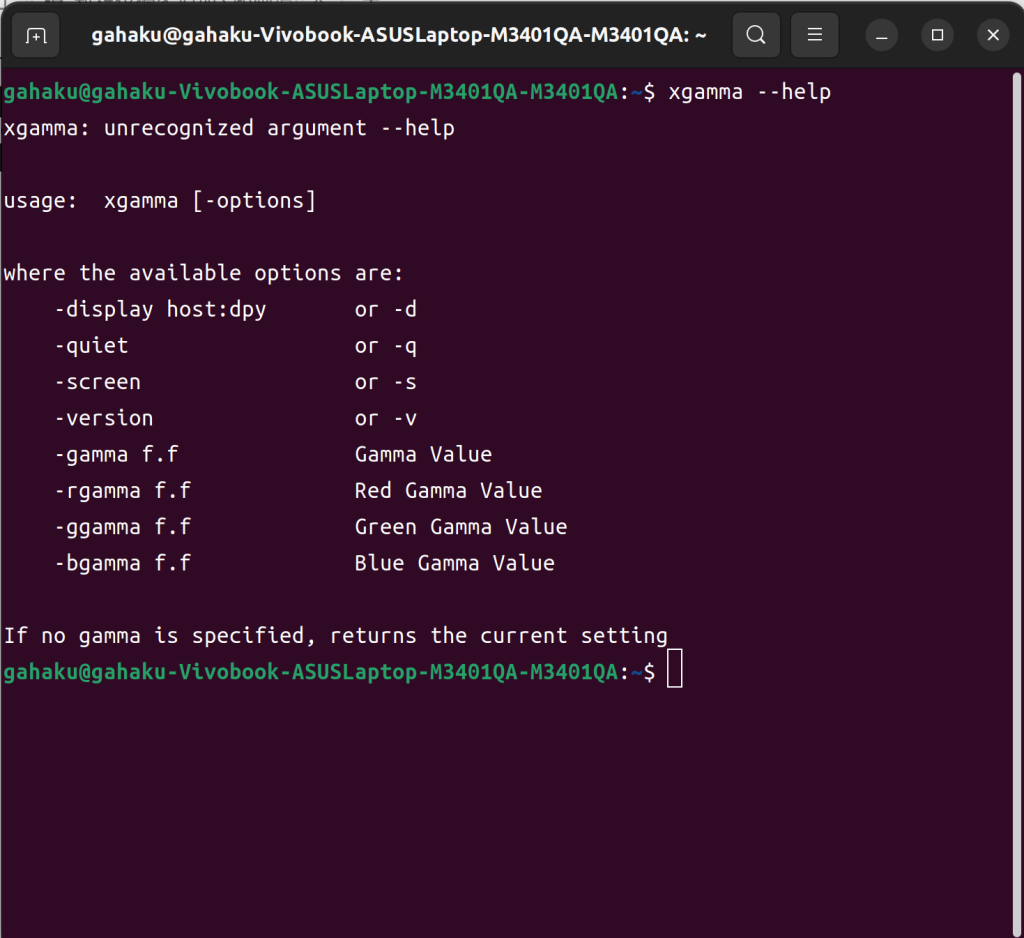Close the terminal window
This screenshot has height=938, width=1024.
(993, 35)
